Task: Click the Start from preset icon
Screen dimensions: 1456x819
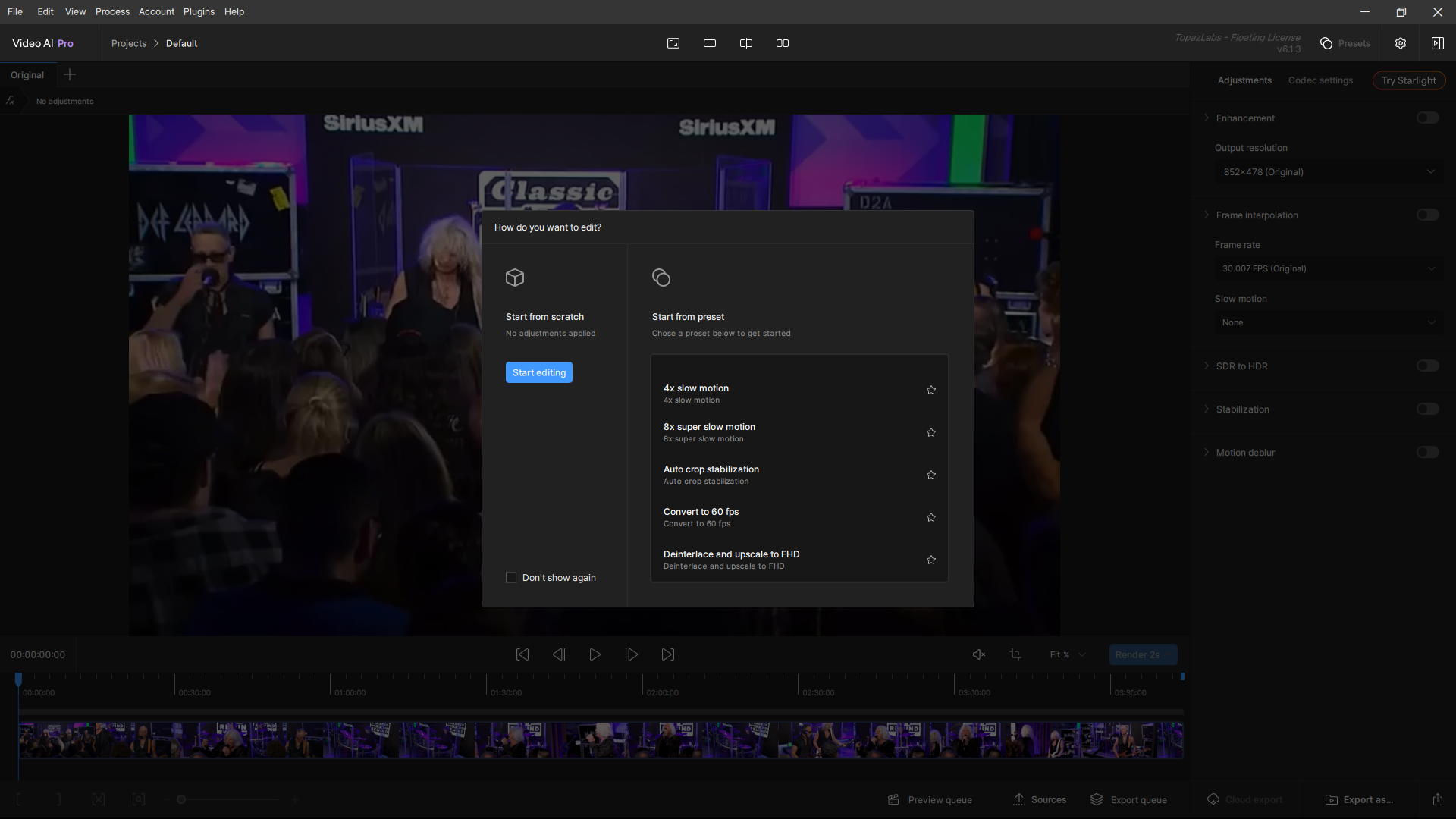Action: point(661,278)
